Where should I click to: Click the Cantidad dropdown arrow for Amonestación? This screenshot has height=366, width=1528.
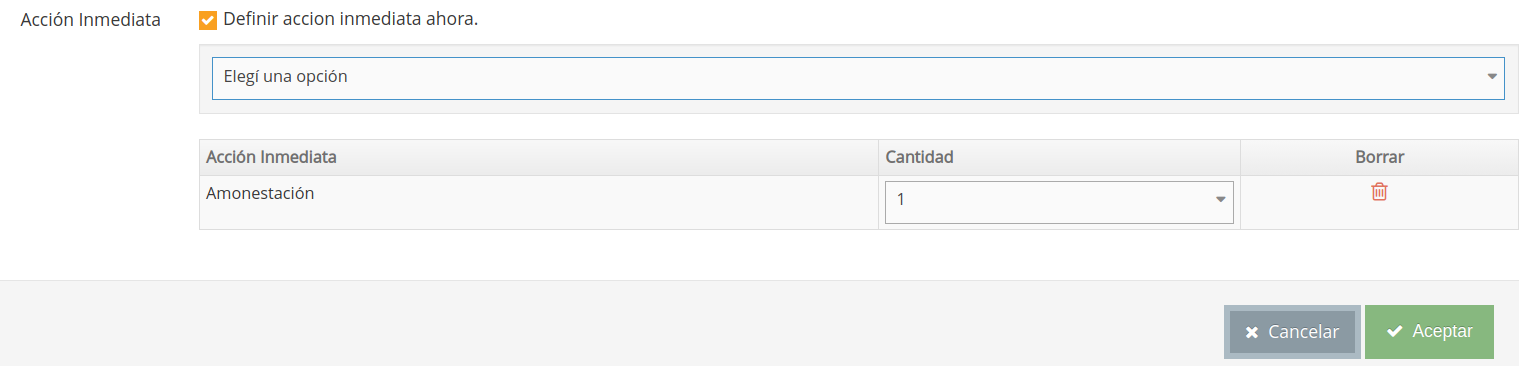click(1220, 200)
